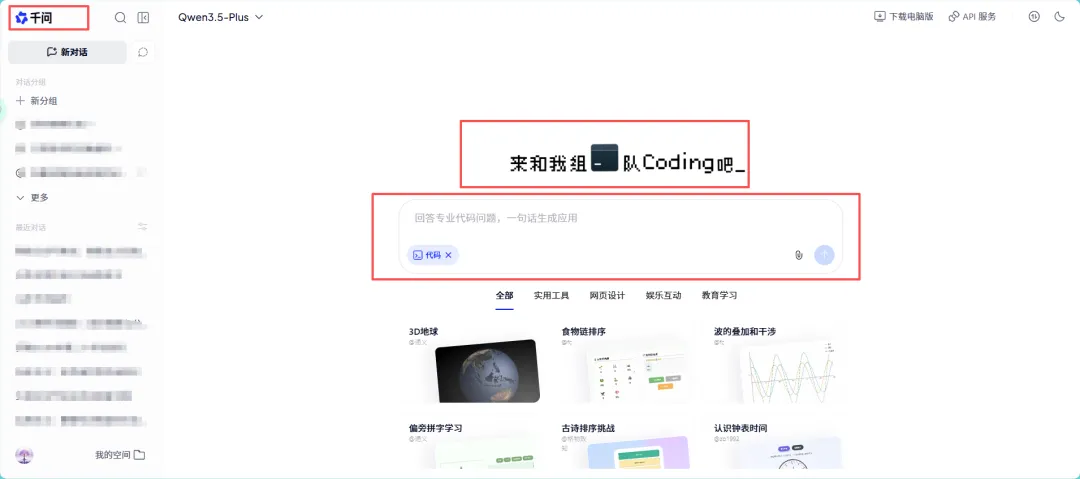The image size is (1080, 479).
Task: Toggle dark mode with the moon icon
Action: click(x=1059, y=17)
